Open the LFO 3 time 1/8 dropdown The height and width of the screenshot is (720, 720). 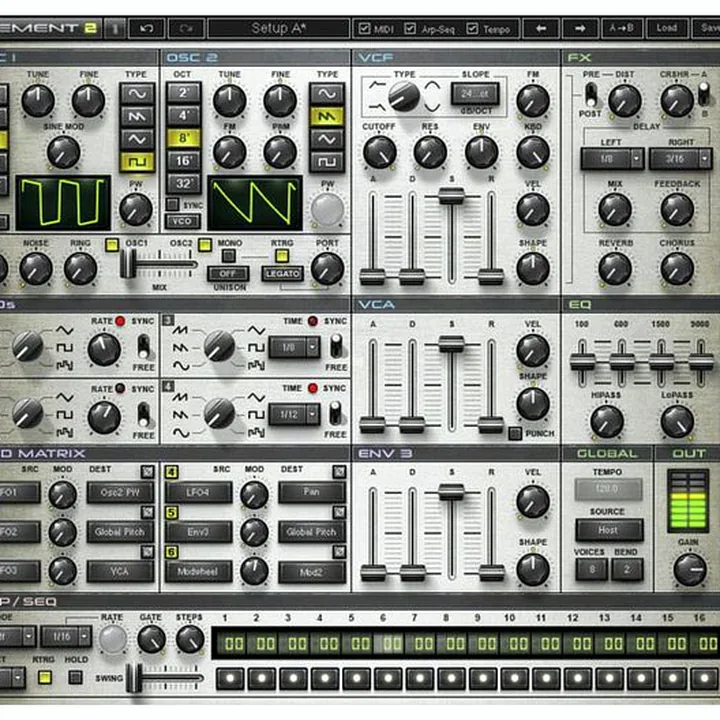(x=294, y=347)
